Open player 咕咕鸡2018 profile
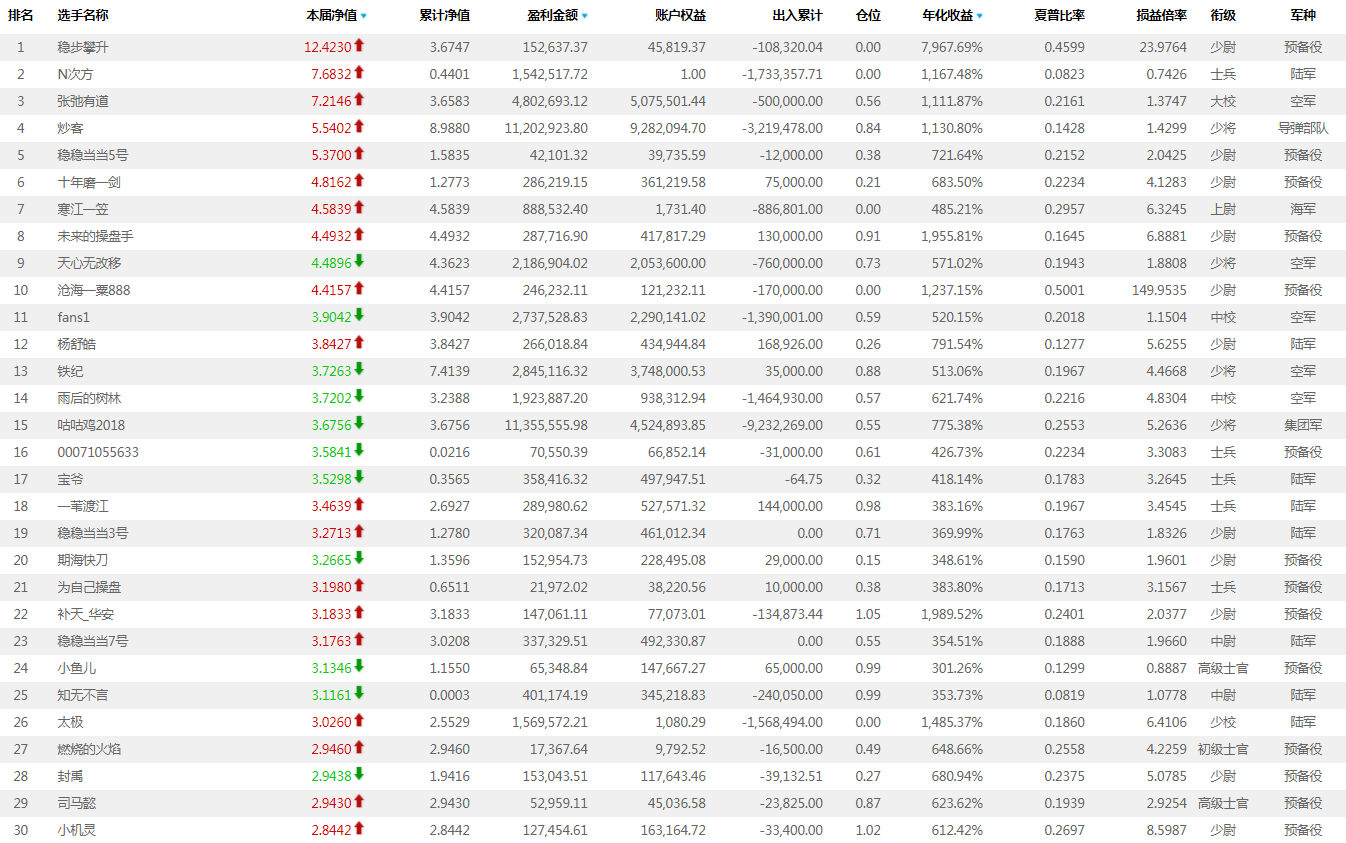The image size is (1346, 843). click(x=91, y=425)
